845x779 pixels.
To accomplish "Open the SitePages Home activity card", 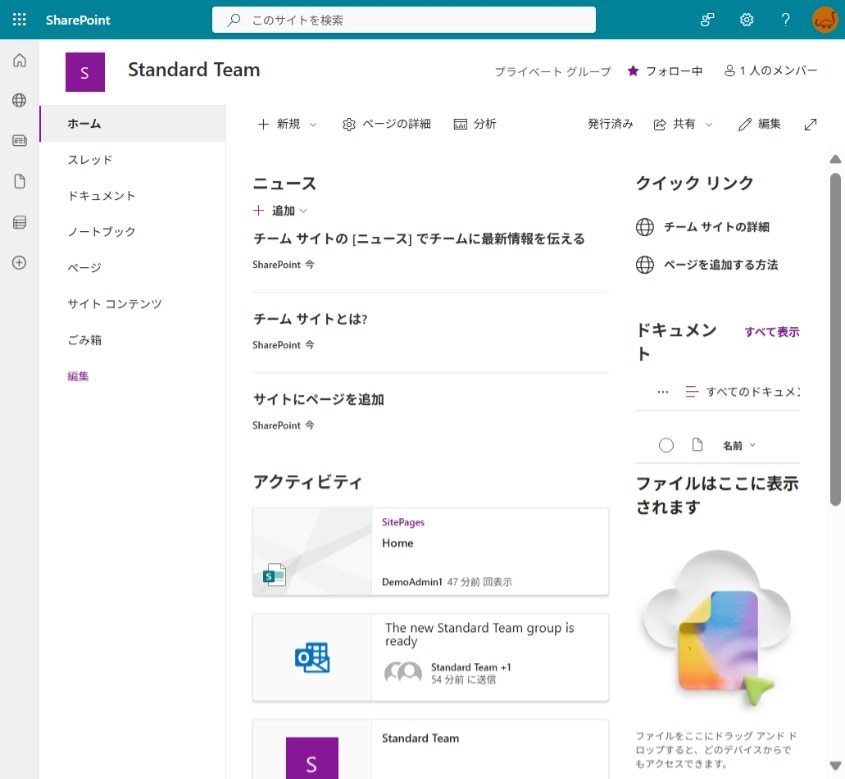I will tap(431, 551).
